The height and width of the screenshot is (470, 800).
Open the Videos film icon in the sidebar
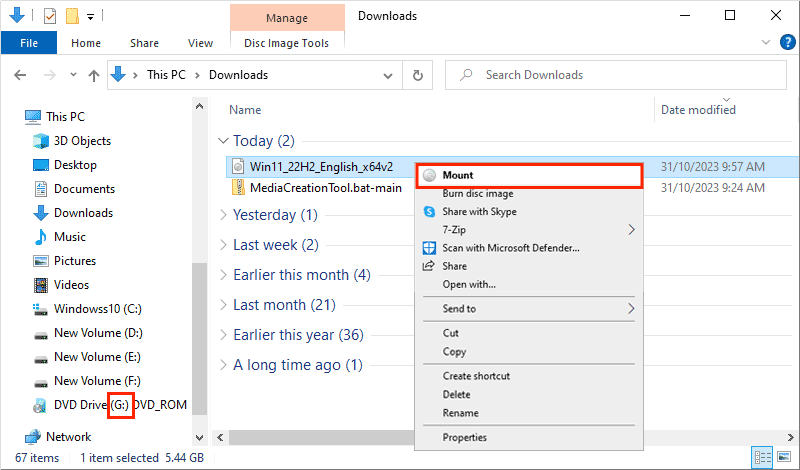[x=41, y=285]
